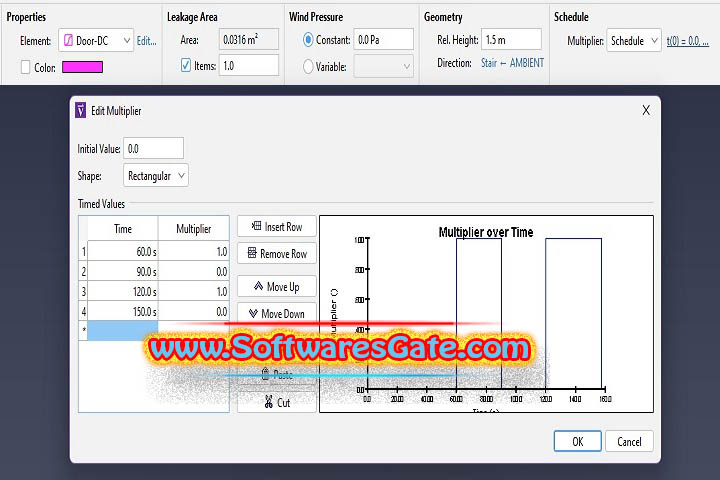Open the Element dropdown showing Door-DC

96,40
